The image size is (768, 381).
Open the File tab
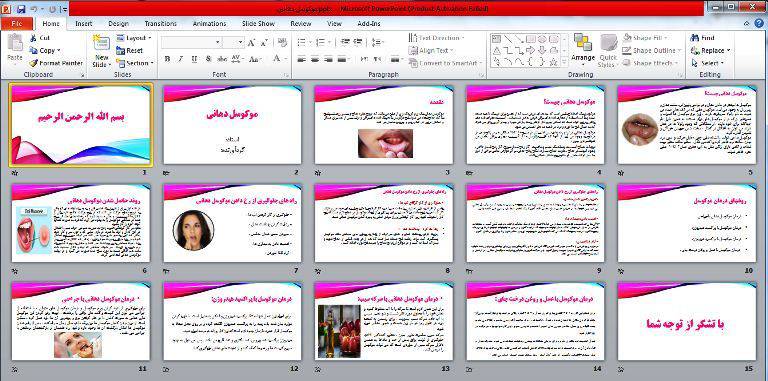pyautogui.click(x=17, y=24)
